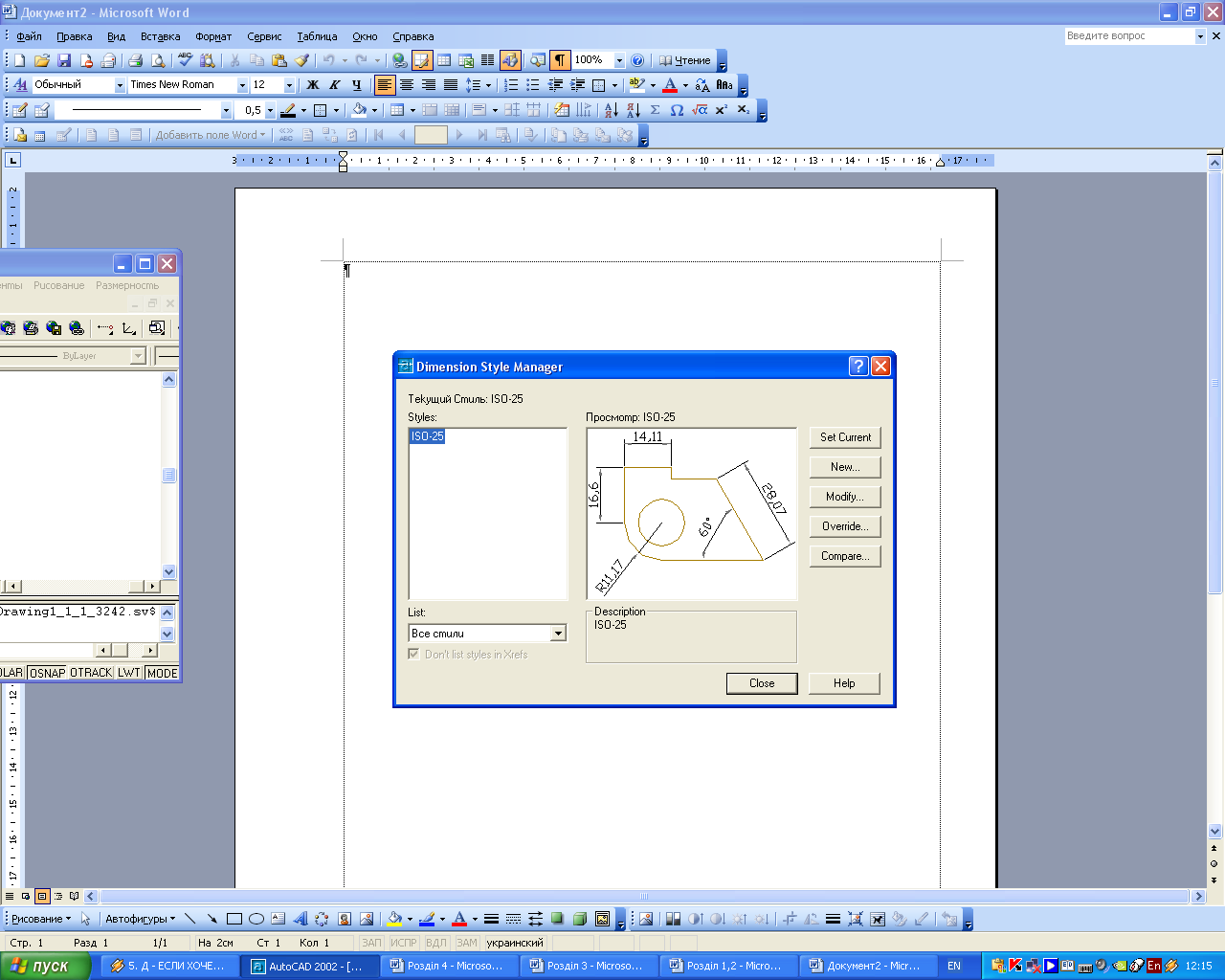Click the Set Current button
1225x980 pixels.
pos(845,437)
